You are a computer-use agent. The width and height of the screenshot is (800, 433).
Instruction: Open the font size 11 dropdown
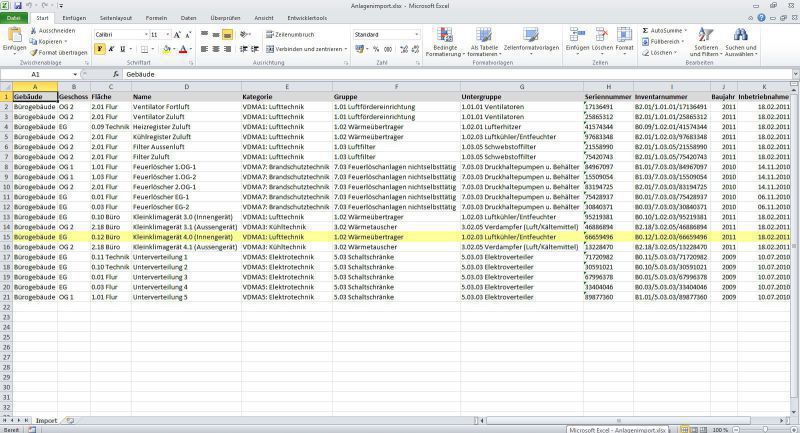pos(167,35)
